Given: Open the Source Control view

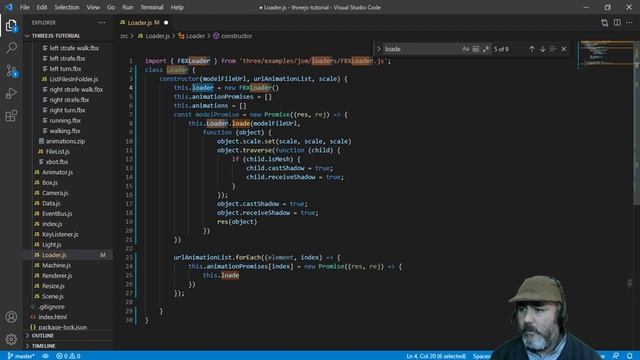Looking at the screenshot, I should (11, 71).
